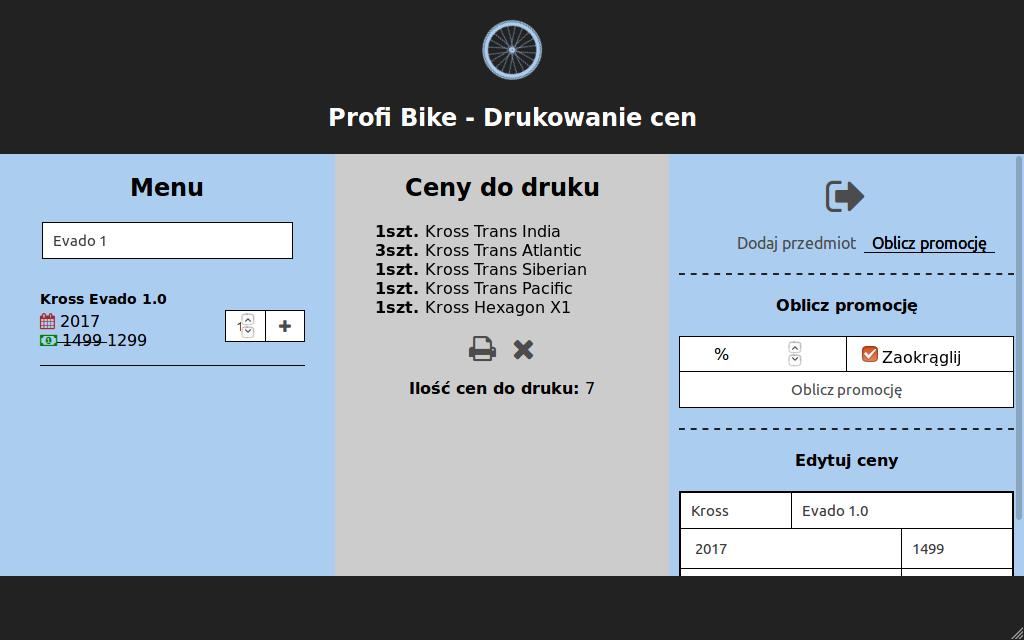Click the percent input field

763,354
